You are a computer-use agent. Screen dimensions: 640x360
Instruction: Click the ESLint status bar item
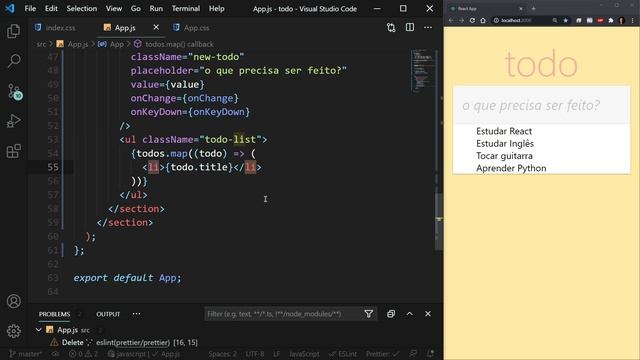tap(343, 354)
